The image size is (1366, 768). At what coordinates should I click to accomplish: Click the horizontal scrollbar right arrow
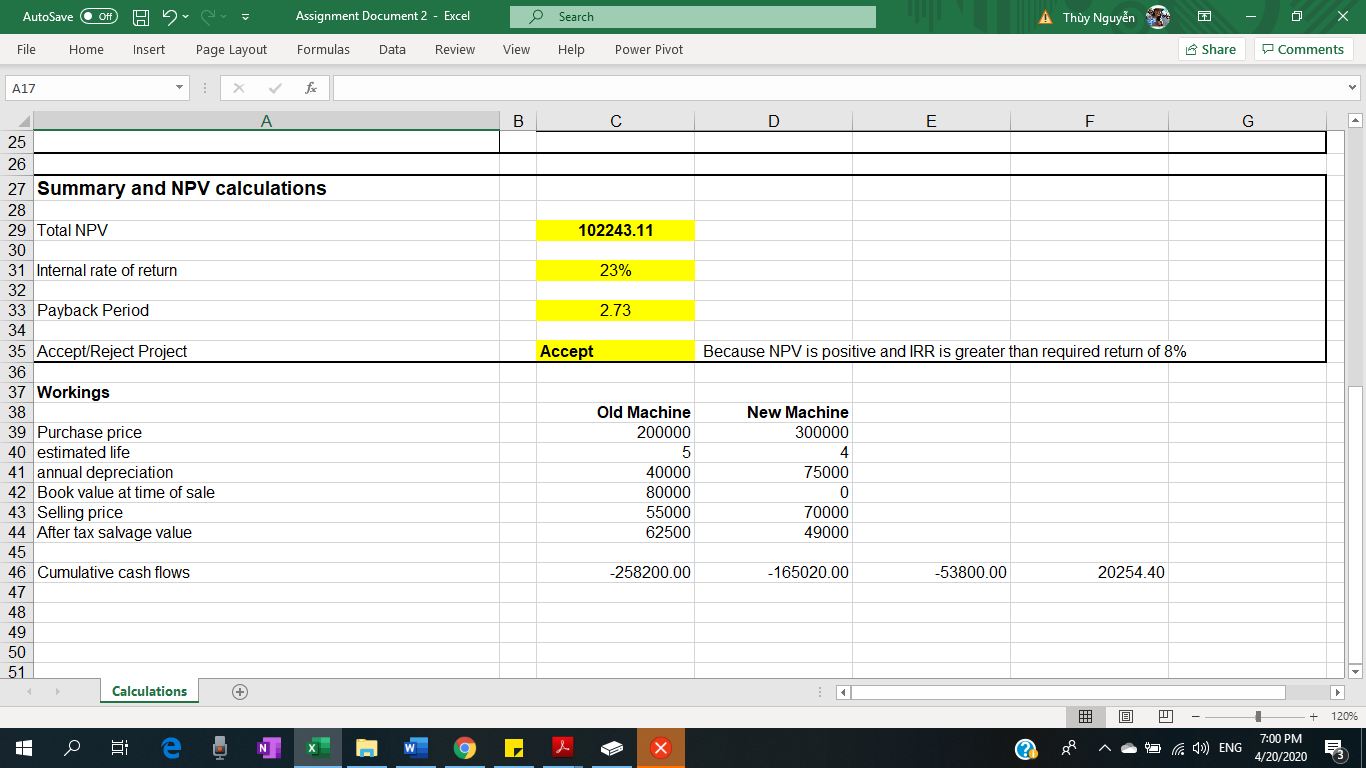[x=1337, y=692]
